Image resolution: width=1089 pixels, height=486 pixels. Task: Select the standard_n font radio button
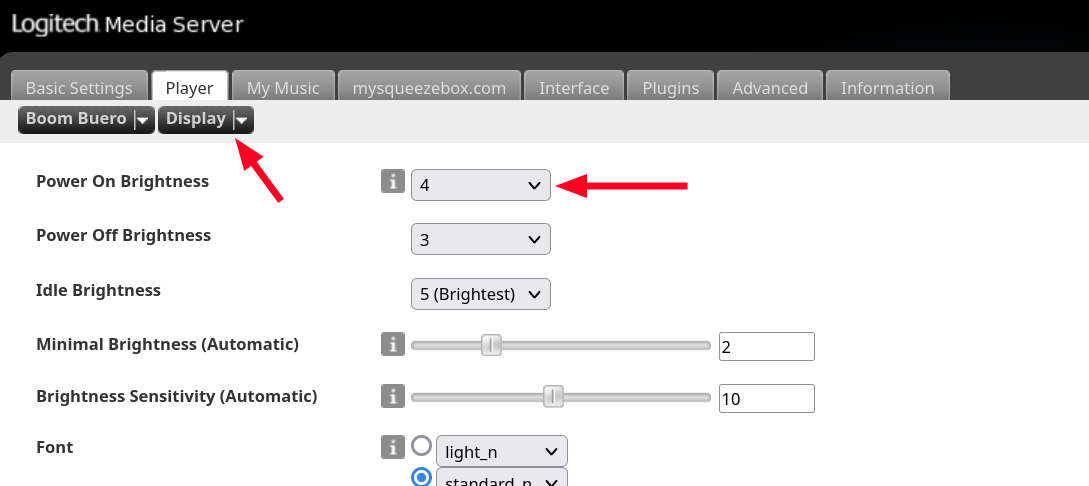click(x=422, y=477)
